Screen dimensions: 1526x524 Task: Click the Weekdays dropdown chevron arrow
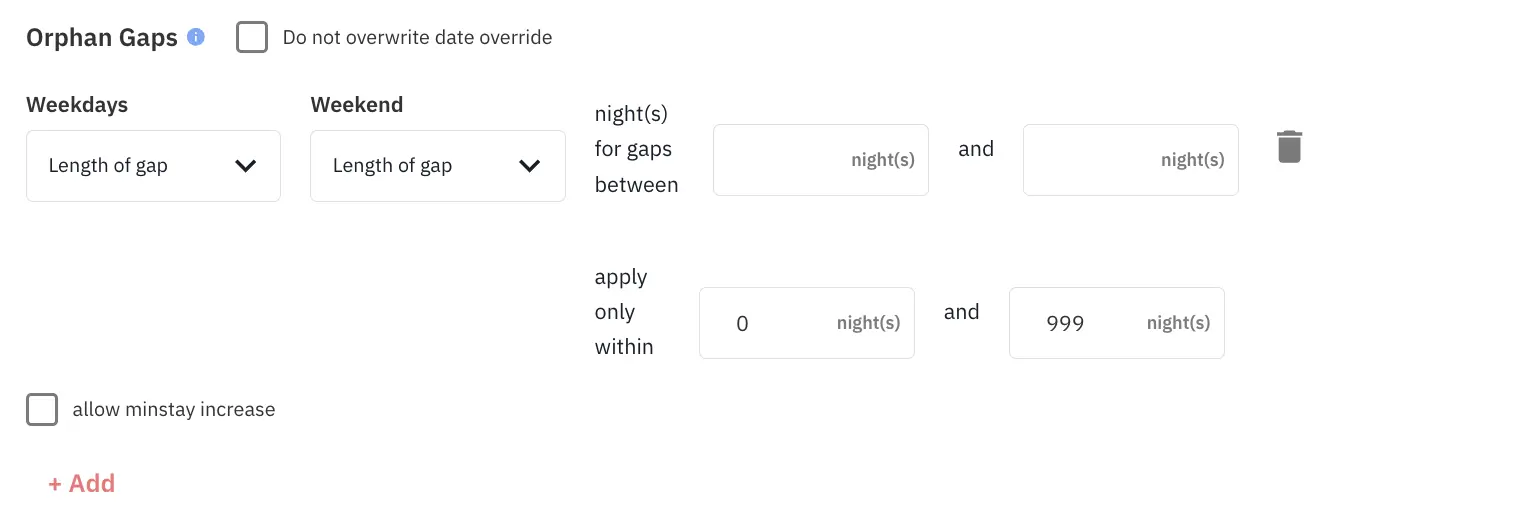coord(245,166)
